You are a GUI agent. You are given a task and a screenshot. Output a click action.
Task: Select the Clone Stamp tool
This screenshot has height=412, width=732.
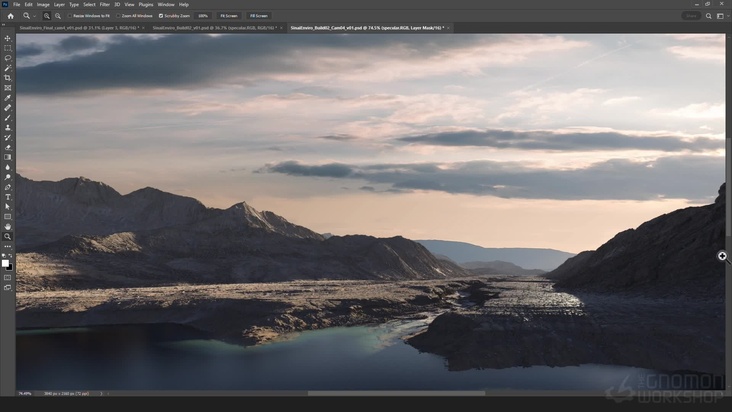[x=7, y=127]
